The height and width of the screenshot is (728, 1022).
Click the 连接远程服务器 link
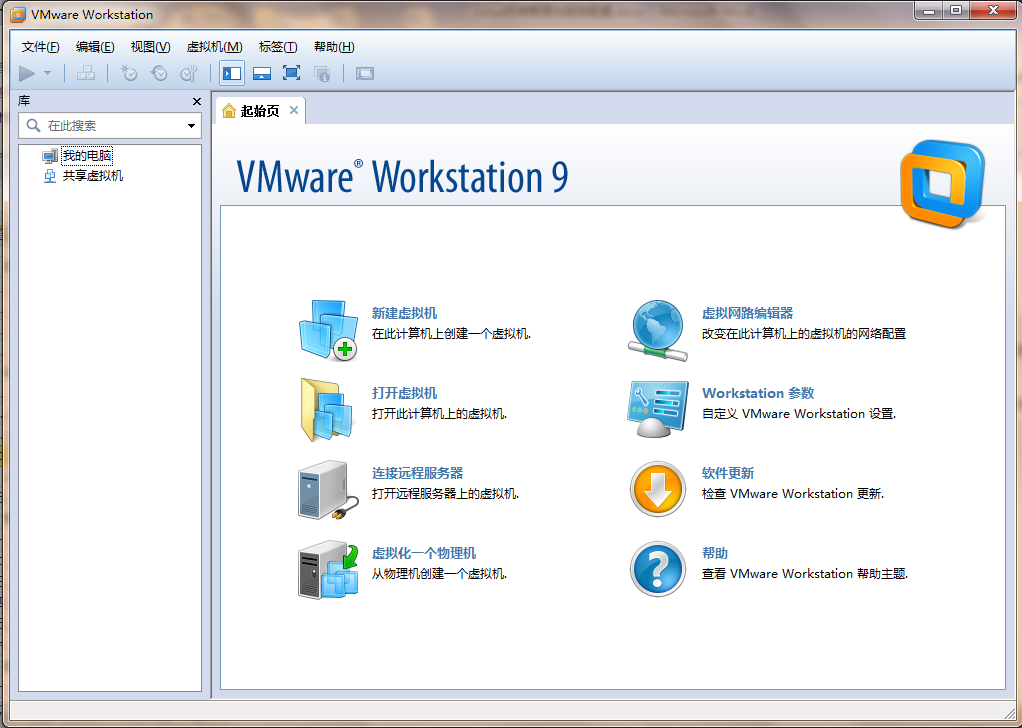[417, 474]
